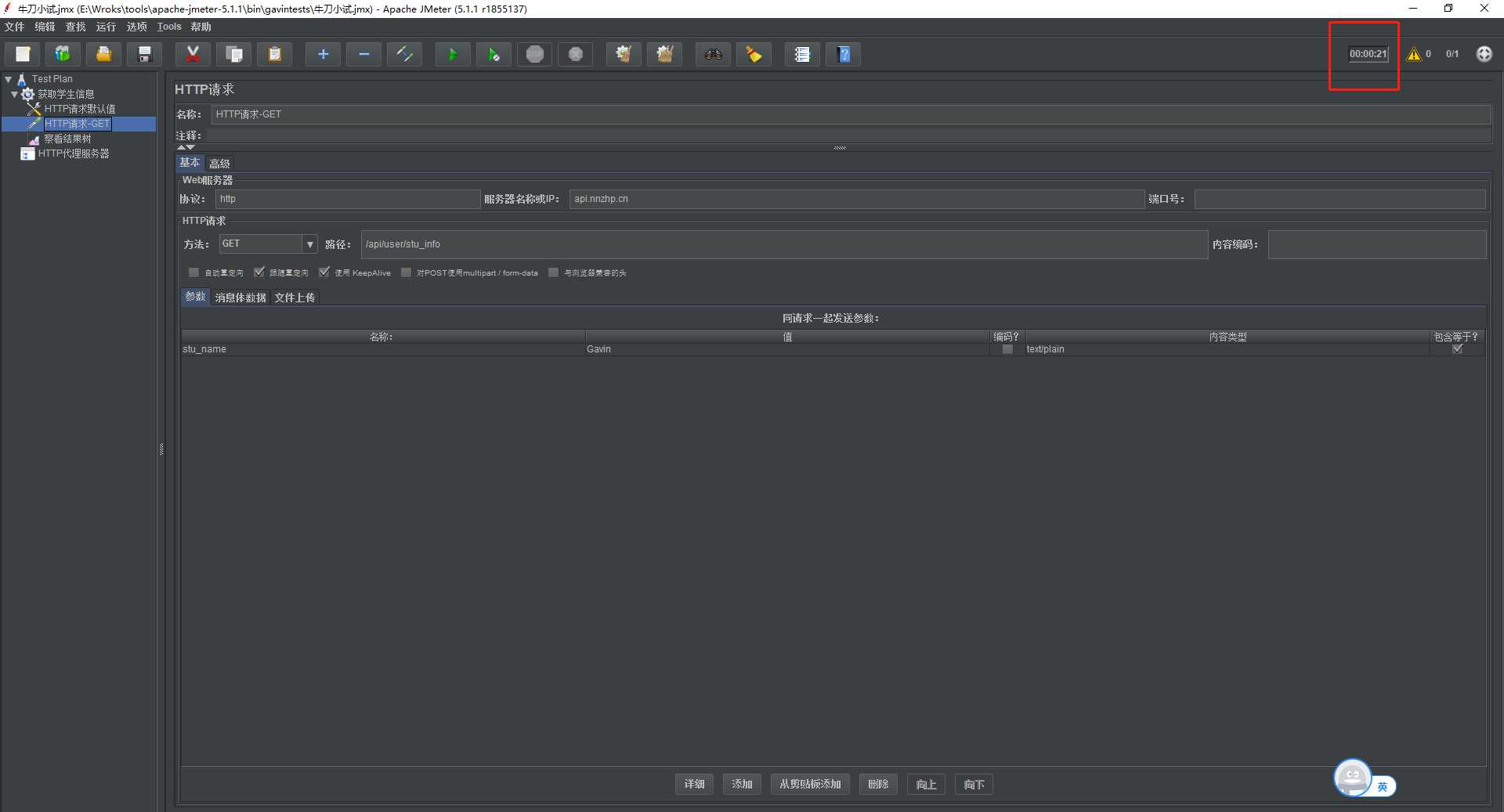Screen dimensions: 1504x812
Task: Click the Shutdown test toolbar icon
Action: (x=575, y=54)
